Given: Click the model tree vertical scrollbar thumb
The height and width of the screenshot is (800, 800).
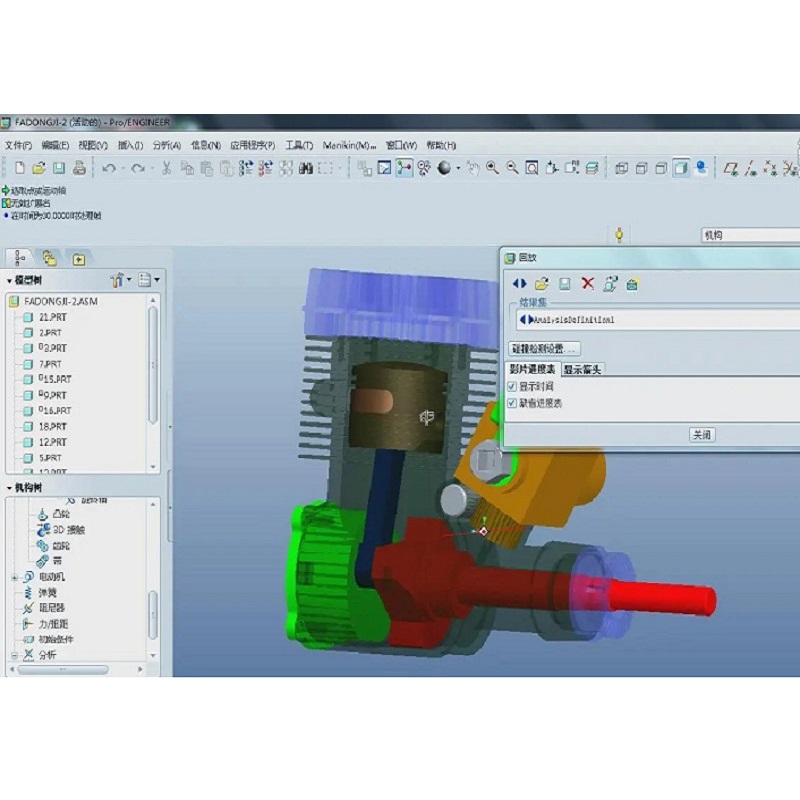Looking at the screenshot, I should (x=153, y=365).
